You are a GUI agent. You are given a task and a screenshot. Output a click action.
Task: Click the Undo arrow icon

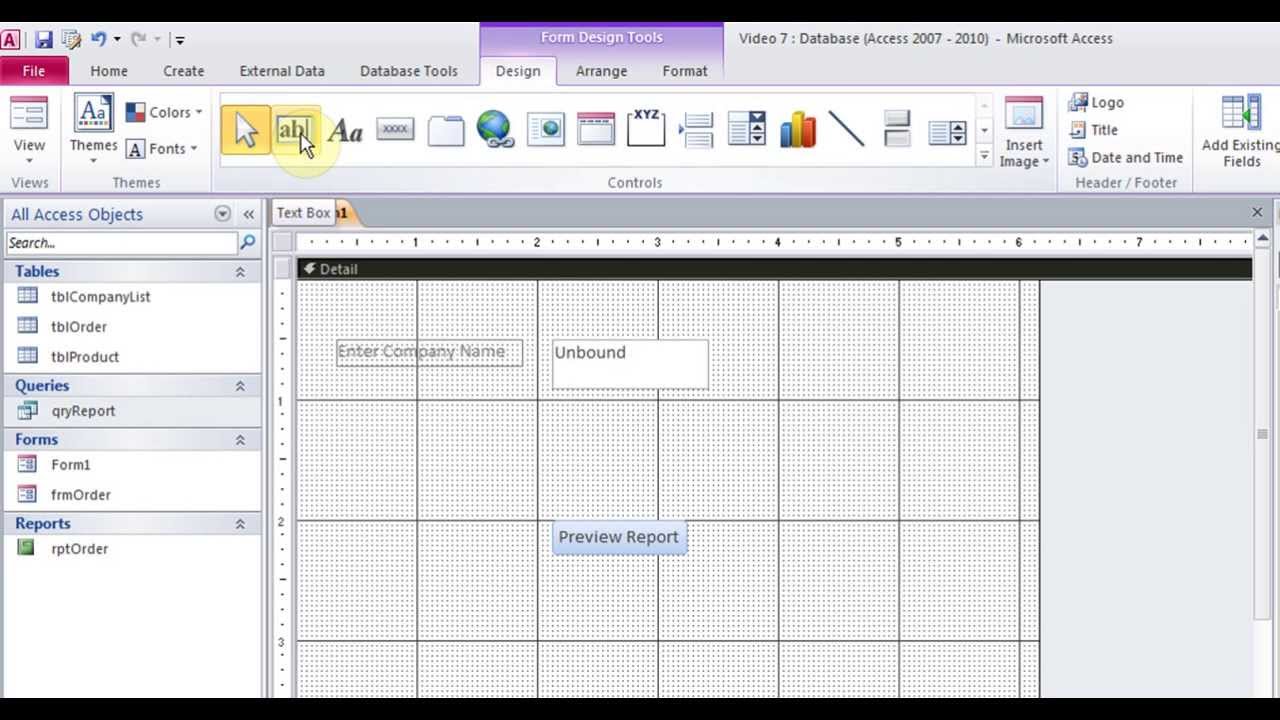pyautogui.click(x=98, y=39)
